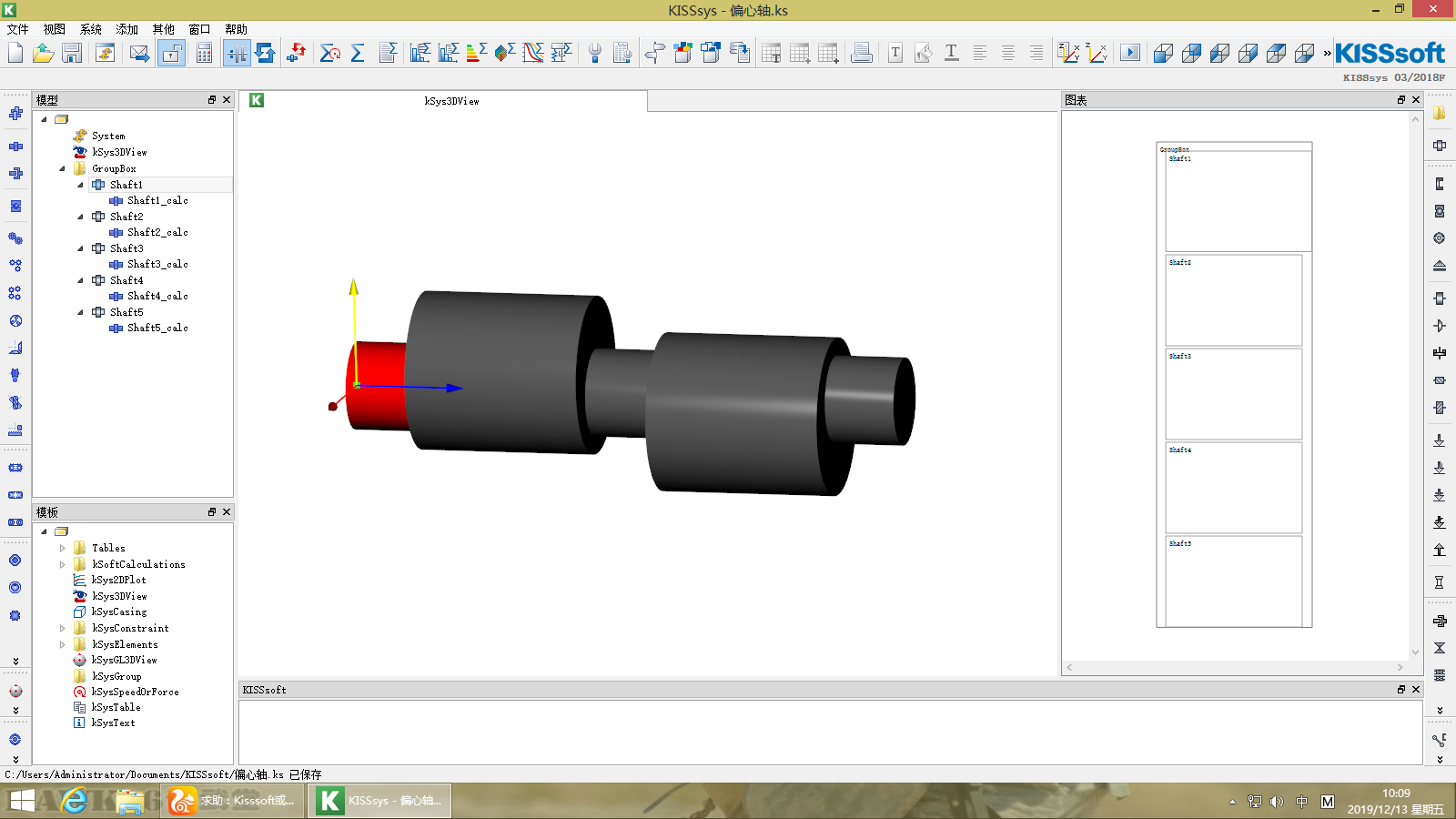Center text with the toolbar icon

point(1008,53)
